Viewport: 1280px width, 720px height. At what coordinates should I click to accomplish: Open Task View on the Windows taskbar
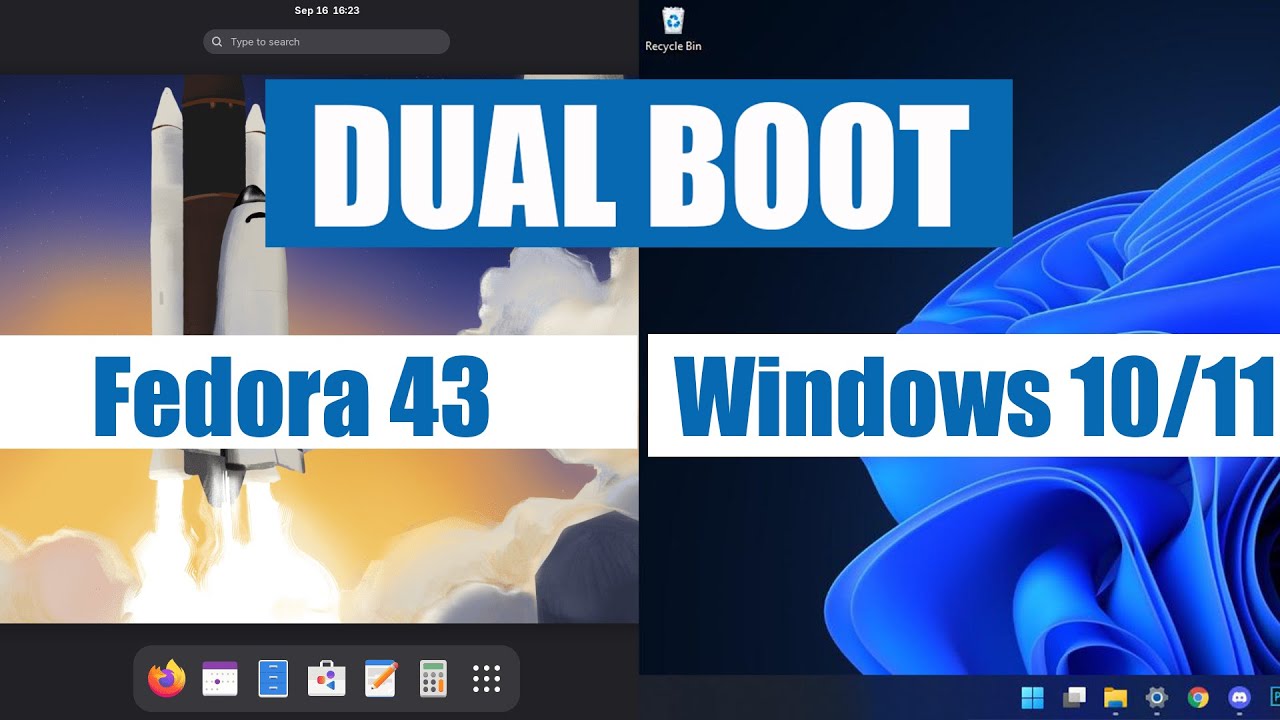click(x=1074, y=697)
